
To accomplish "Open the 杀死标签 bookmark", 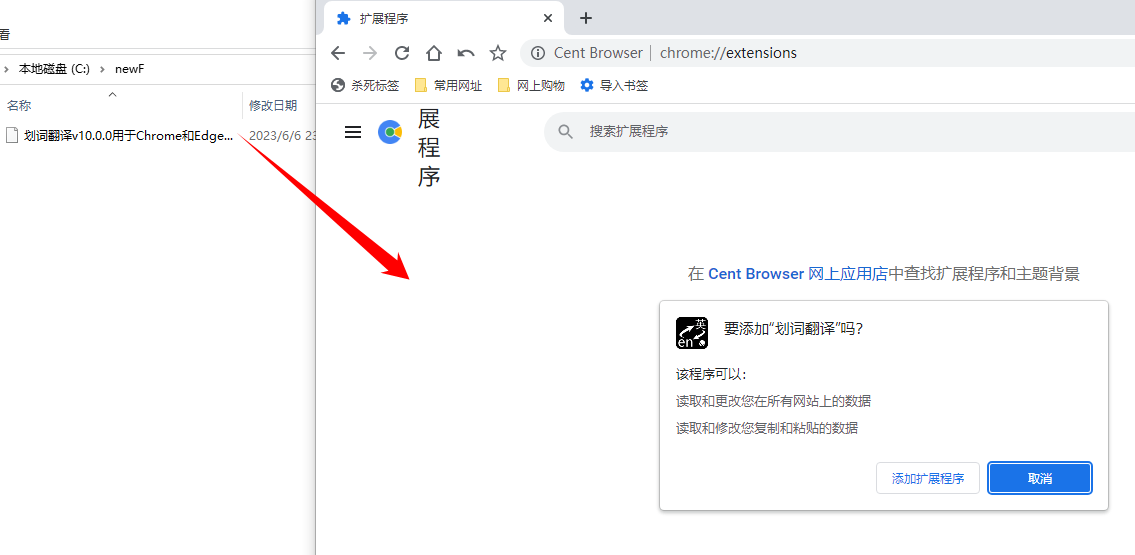I will 365,85.
